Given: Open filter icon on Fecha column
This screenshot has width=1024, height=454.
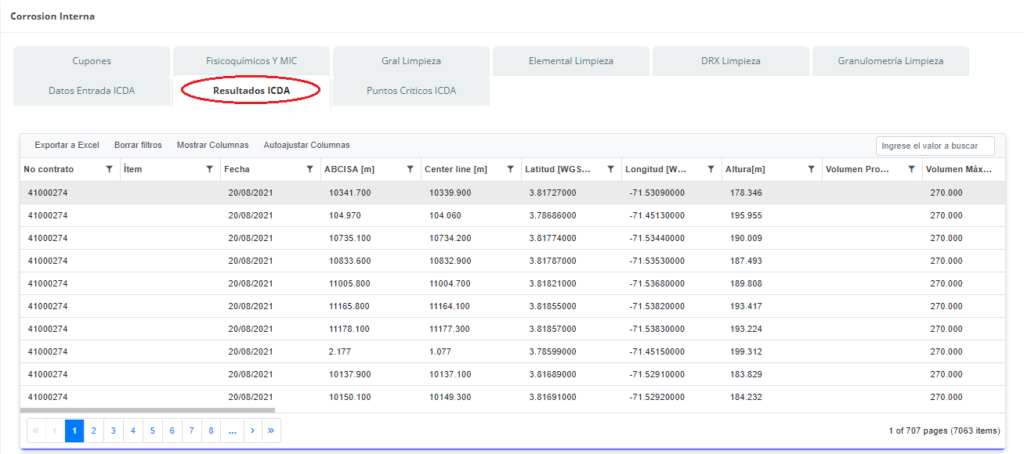Looking at the screenshot, I should click(x=310, y=170).
